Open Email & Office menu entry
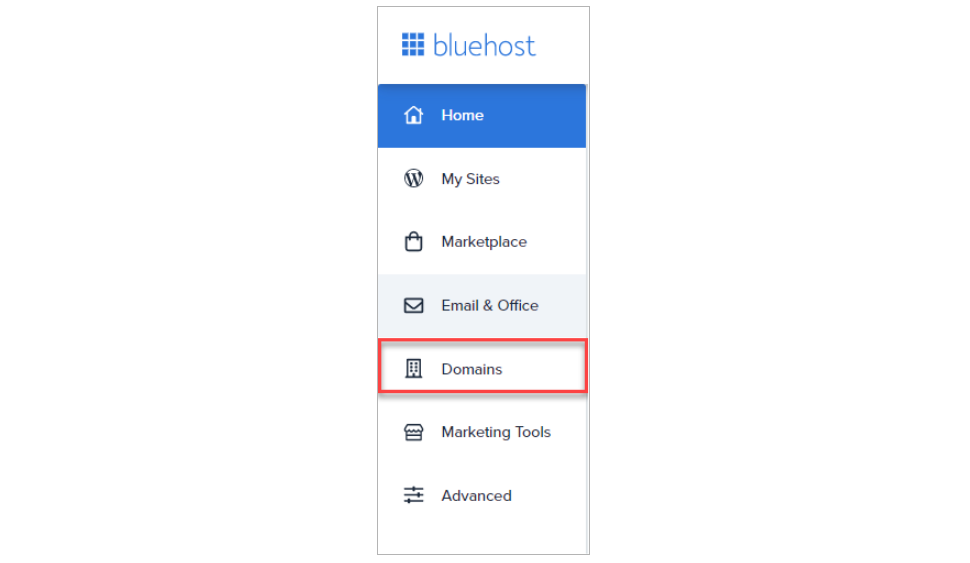The image size is (970, 563). pos(482,306)
